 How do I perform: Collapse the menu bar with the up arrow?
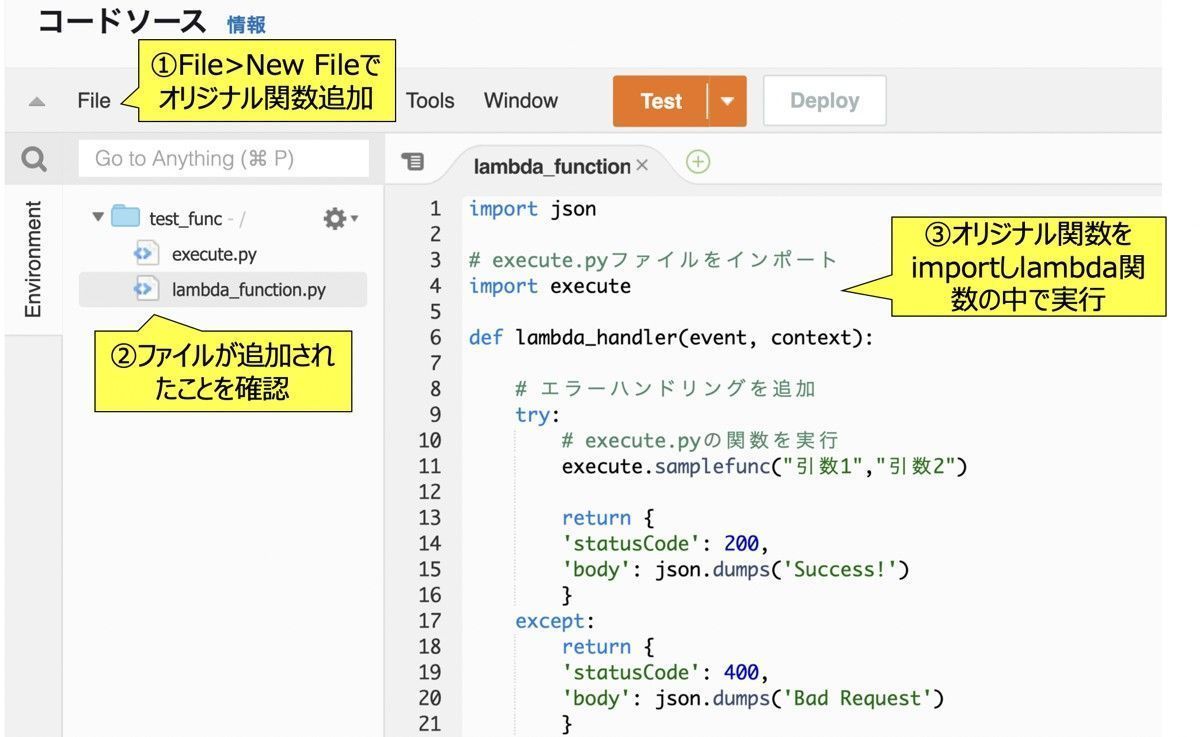click(36, 100)
